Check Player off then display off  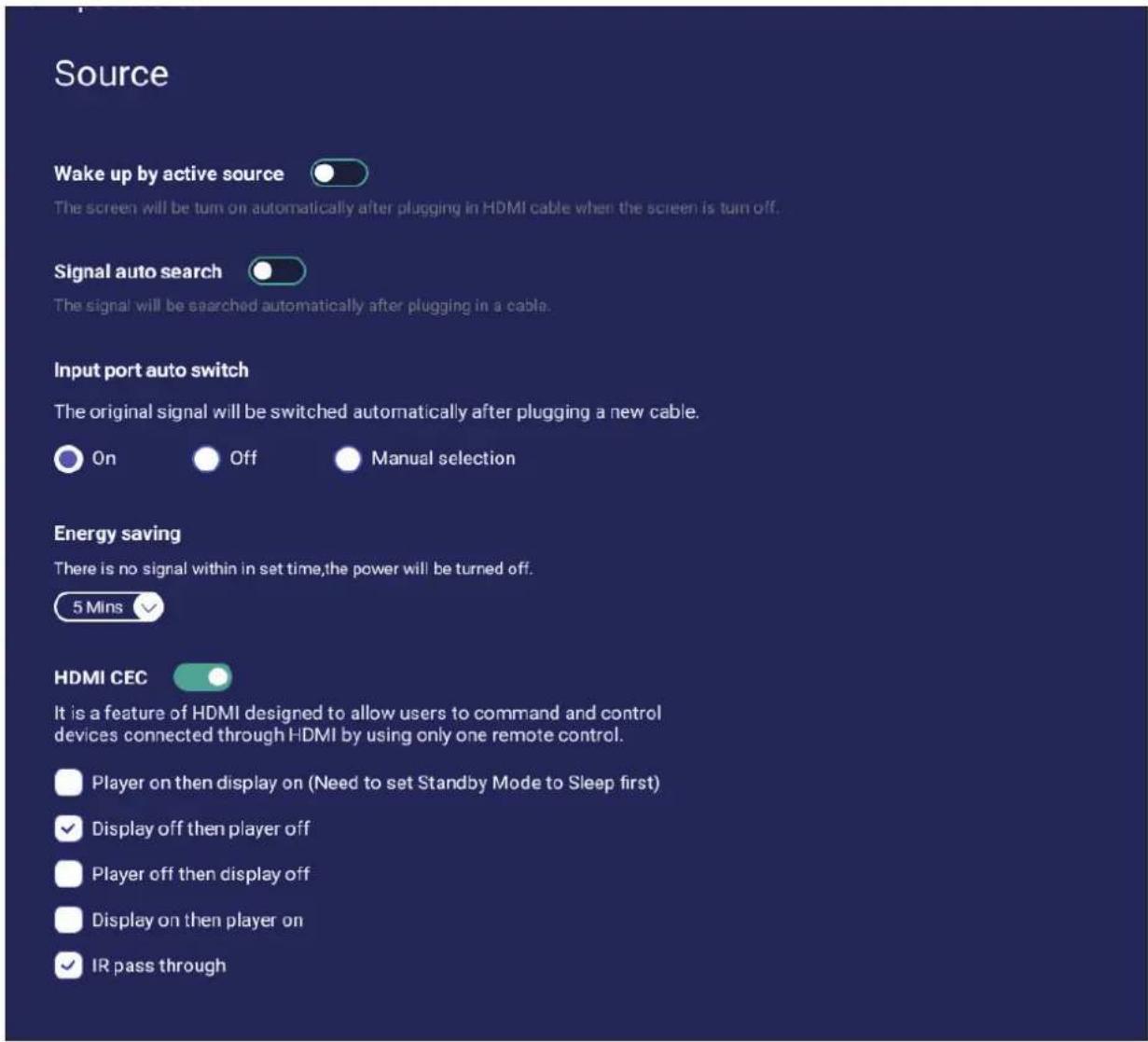pos(68,874)
